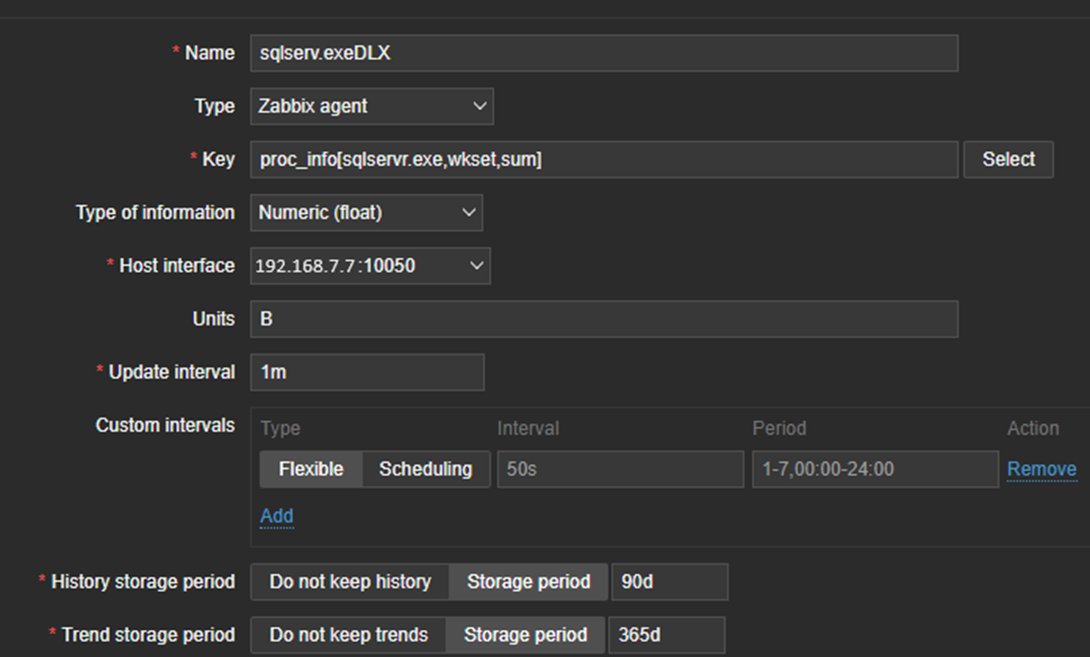Click the Custom intervals Interval column header
The width and height of the screenshot is (1090, 657).
(x=528, y=428)
